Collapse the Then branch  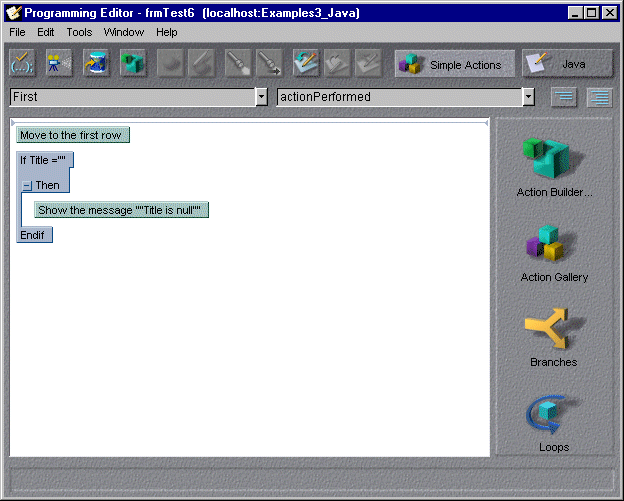pos(27,185)
